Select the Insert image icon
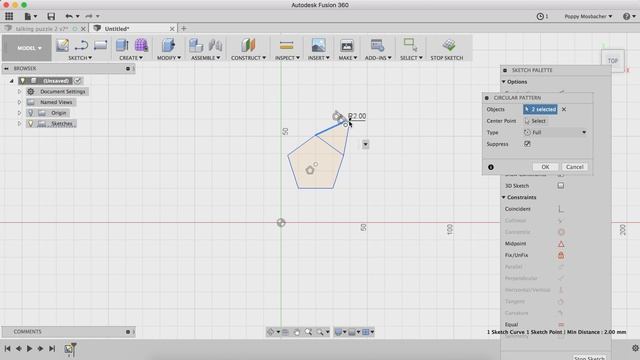640x360 pixels. click(x=318, y=45)
